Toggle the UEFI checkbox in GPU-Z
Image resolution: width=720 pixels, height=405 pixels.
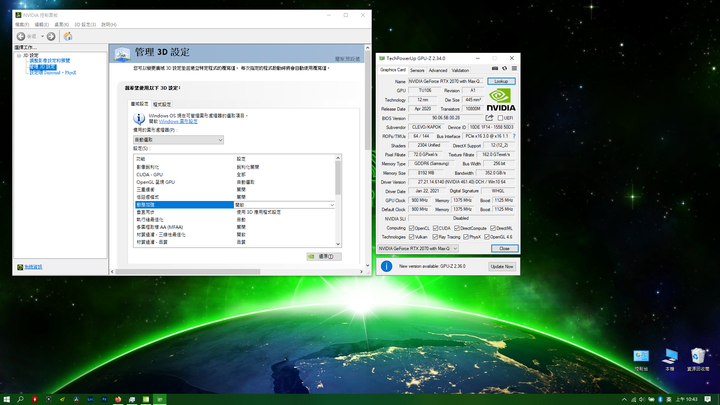tap(500, 118)
